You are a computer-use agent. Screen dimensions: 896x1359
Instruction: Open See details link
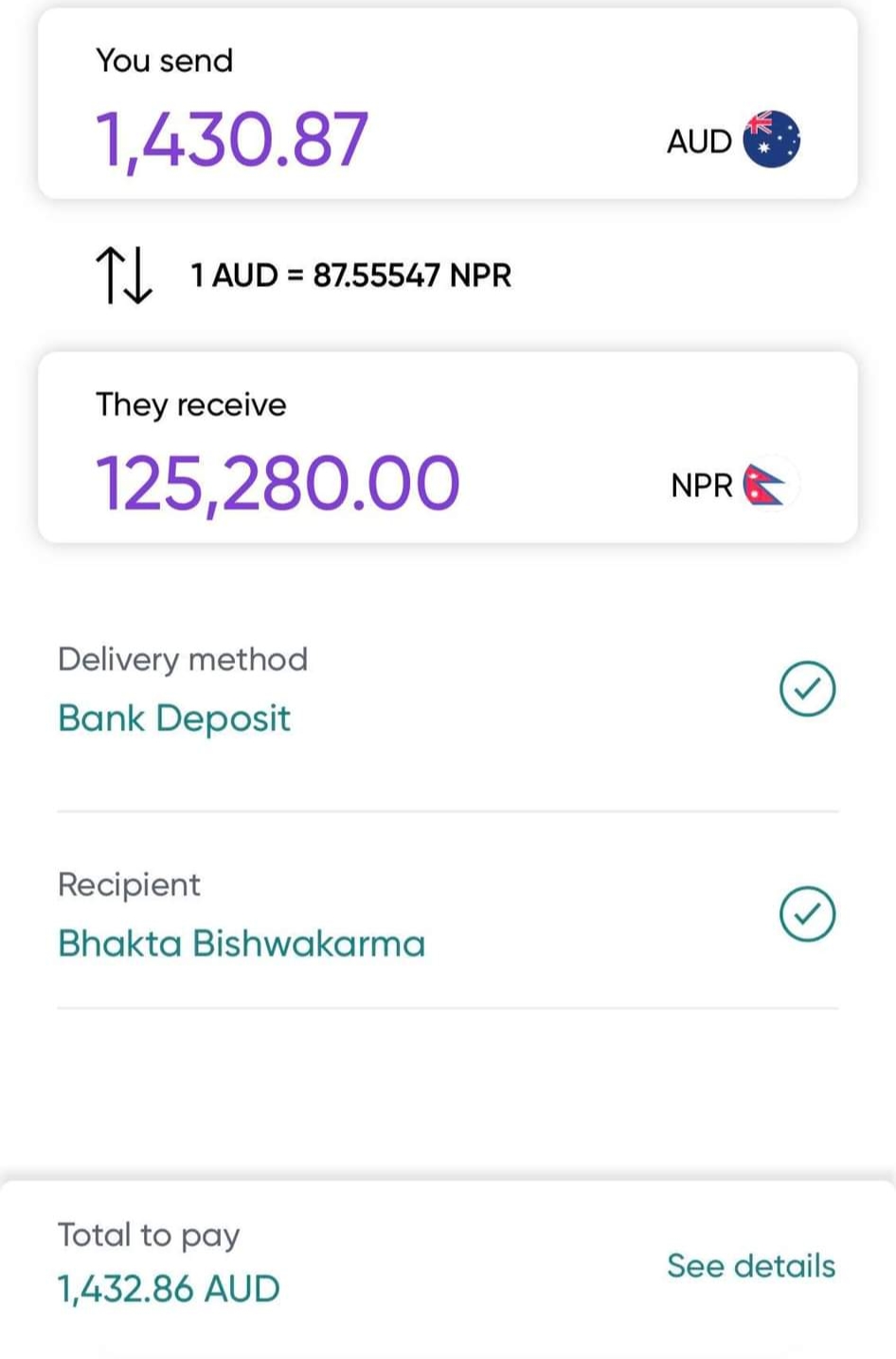750,1265
